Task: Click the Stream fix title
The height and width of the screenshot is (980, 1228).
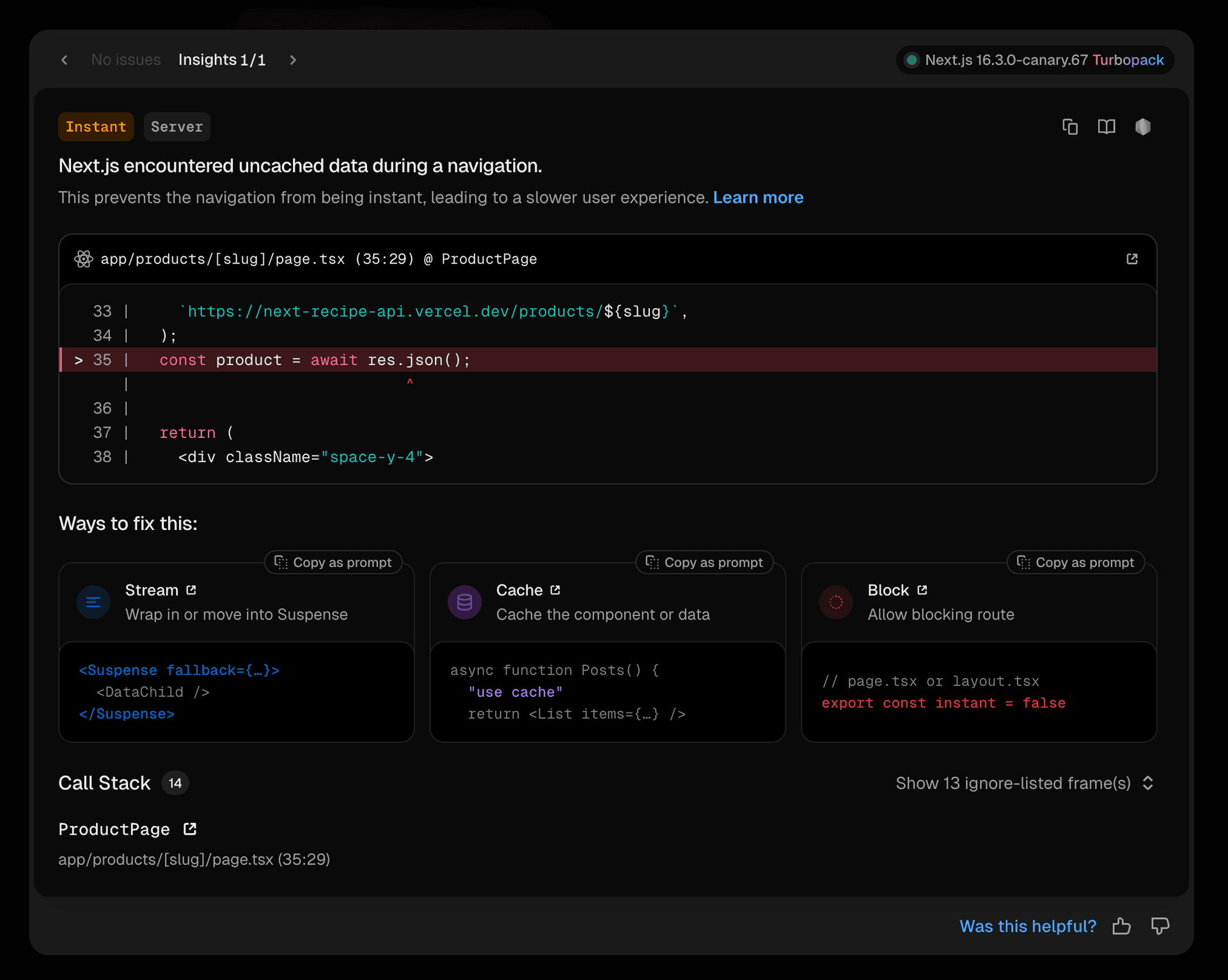Action: point(152,590)
